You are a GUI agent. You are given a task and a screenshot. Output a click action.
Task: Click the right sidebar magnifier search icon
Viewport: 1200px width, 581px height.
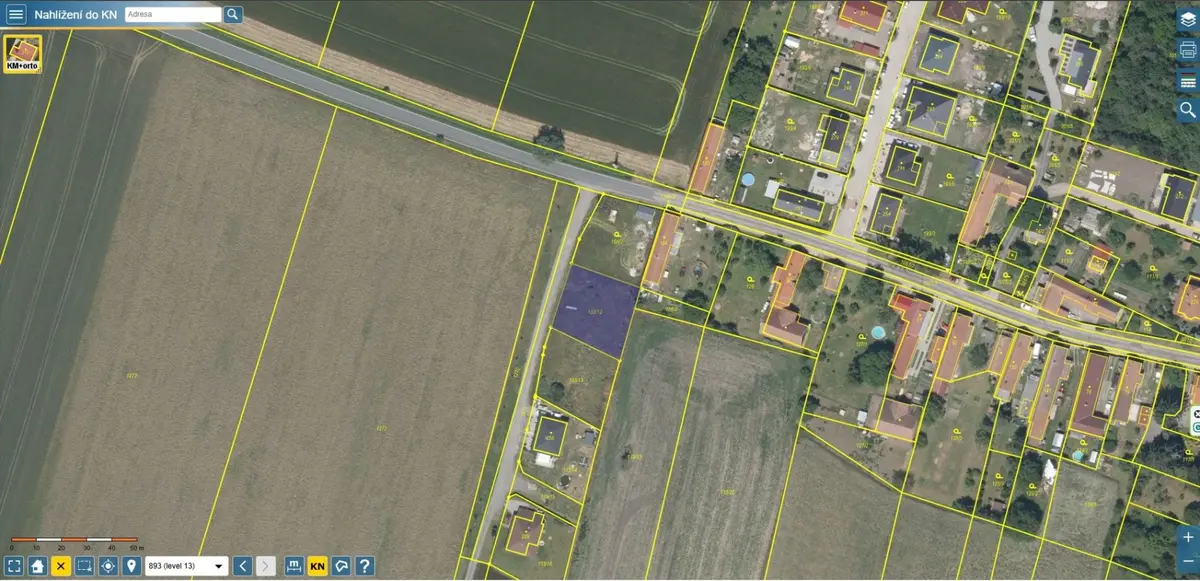(1187, 110)
